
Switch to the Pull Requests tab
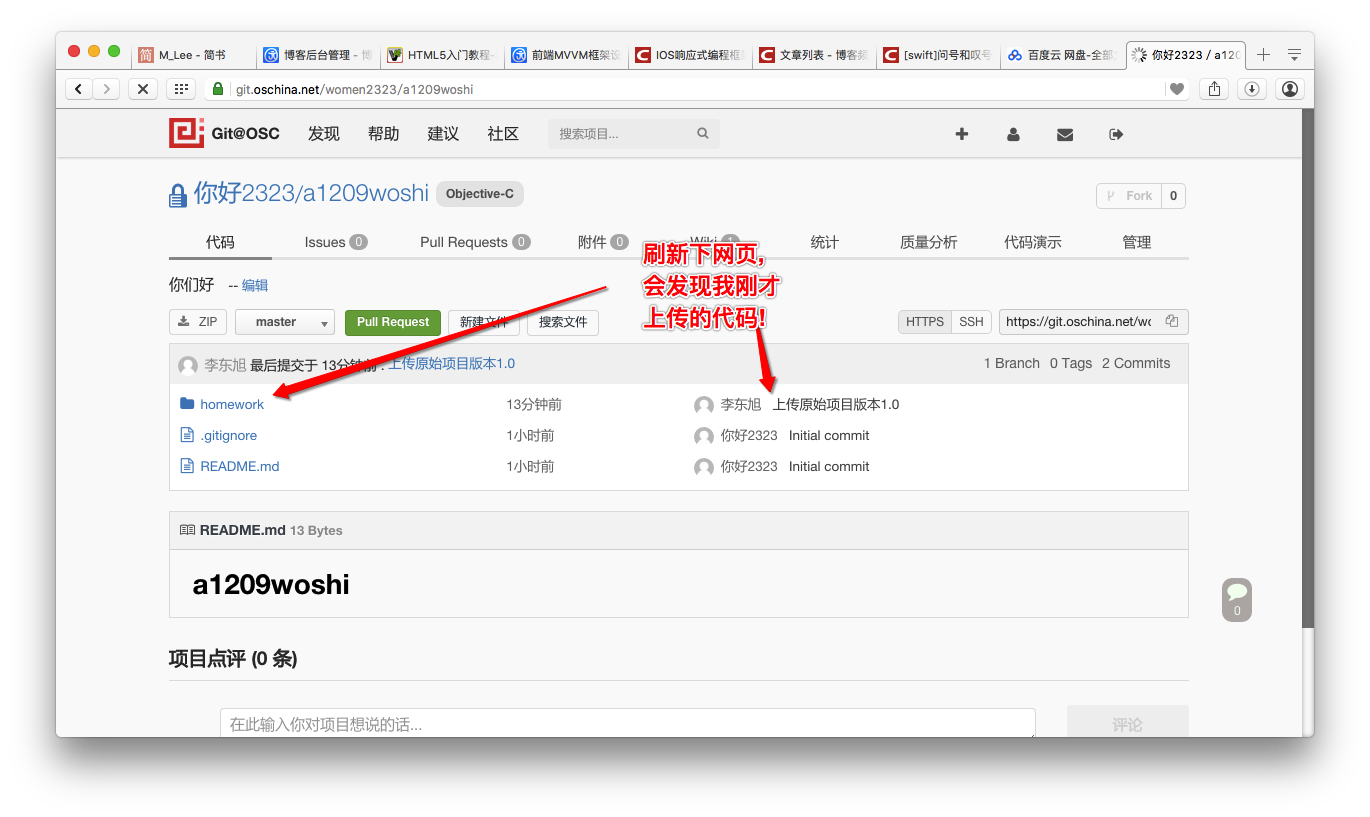click(475, 242)
